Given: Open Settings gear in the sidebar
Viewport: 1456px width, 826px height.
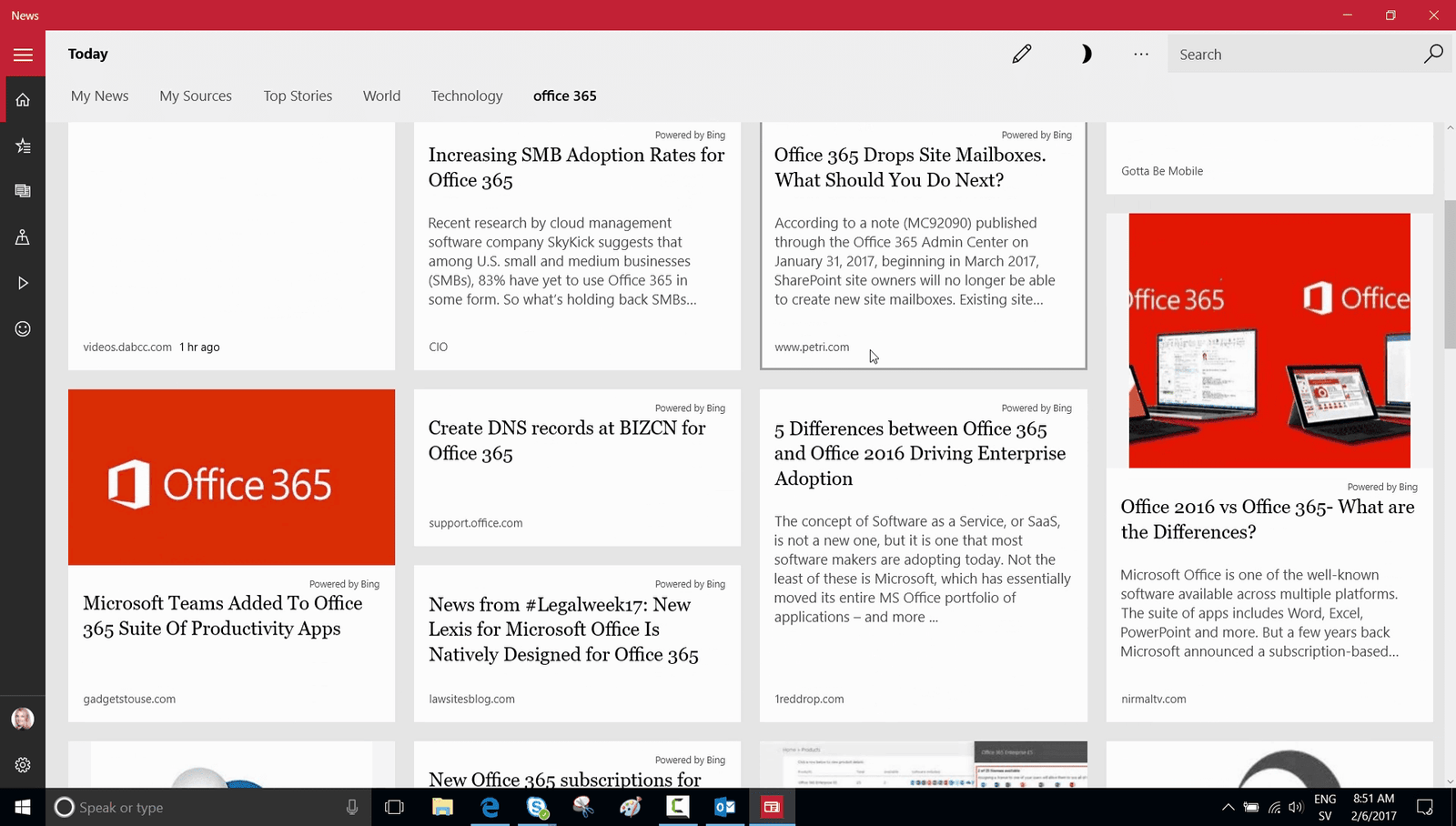Looking at the screenshot, I should point(23,765).
